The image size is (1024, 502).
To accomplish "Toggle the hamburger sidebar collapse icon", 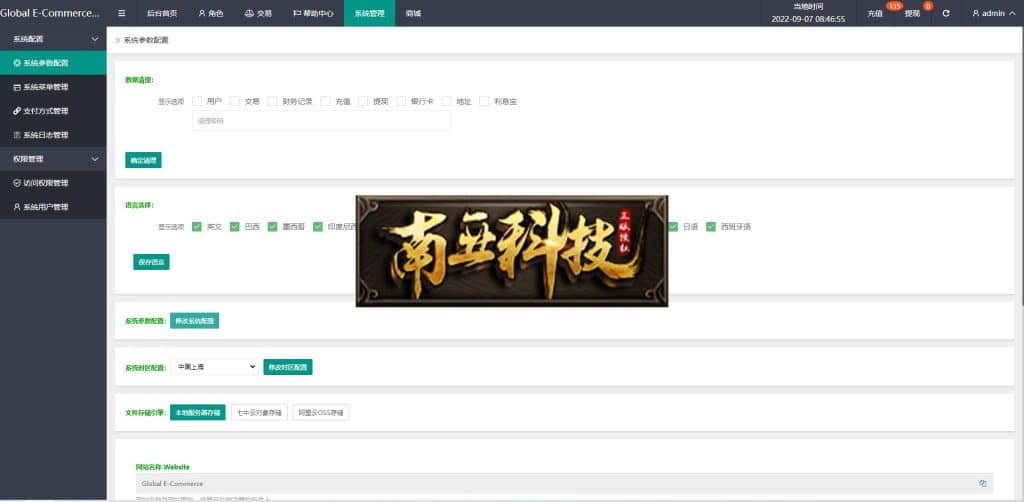I will coord(121,13).
